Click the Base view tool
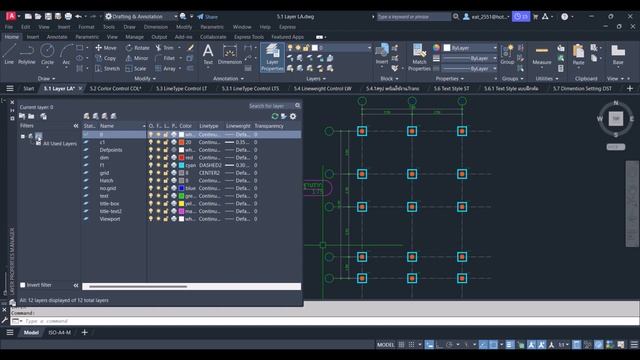The width and height of the screenshot is (640, 360). click(618, 55)
